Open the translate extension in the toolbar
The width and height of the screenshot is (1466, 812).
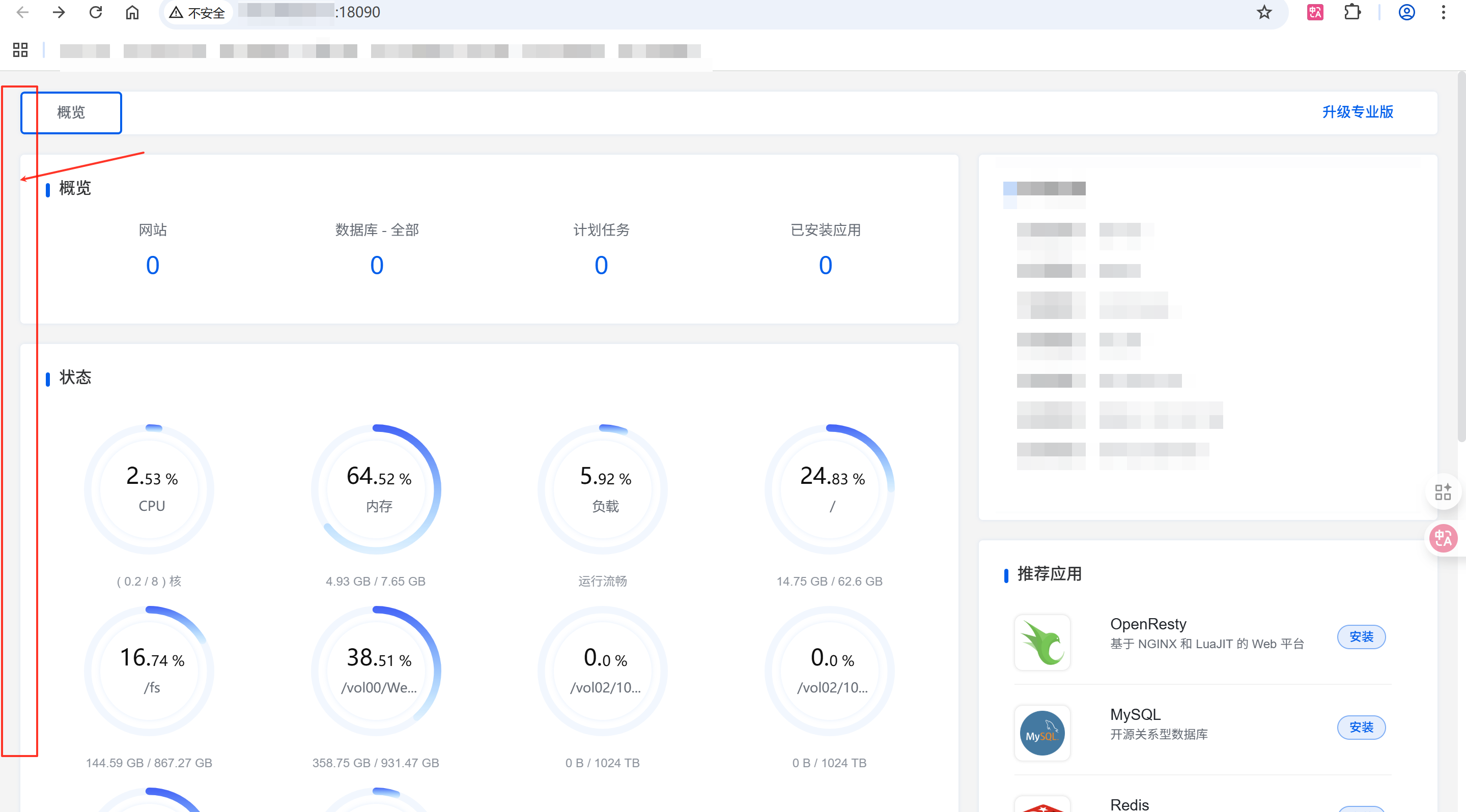[x=1315, y=12]
